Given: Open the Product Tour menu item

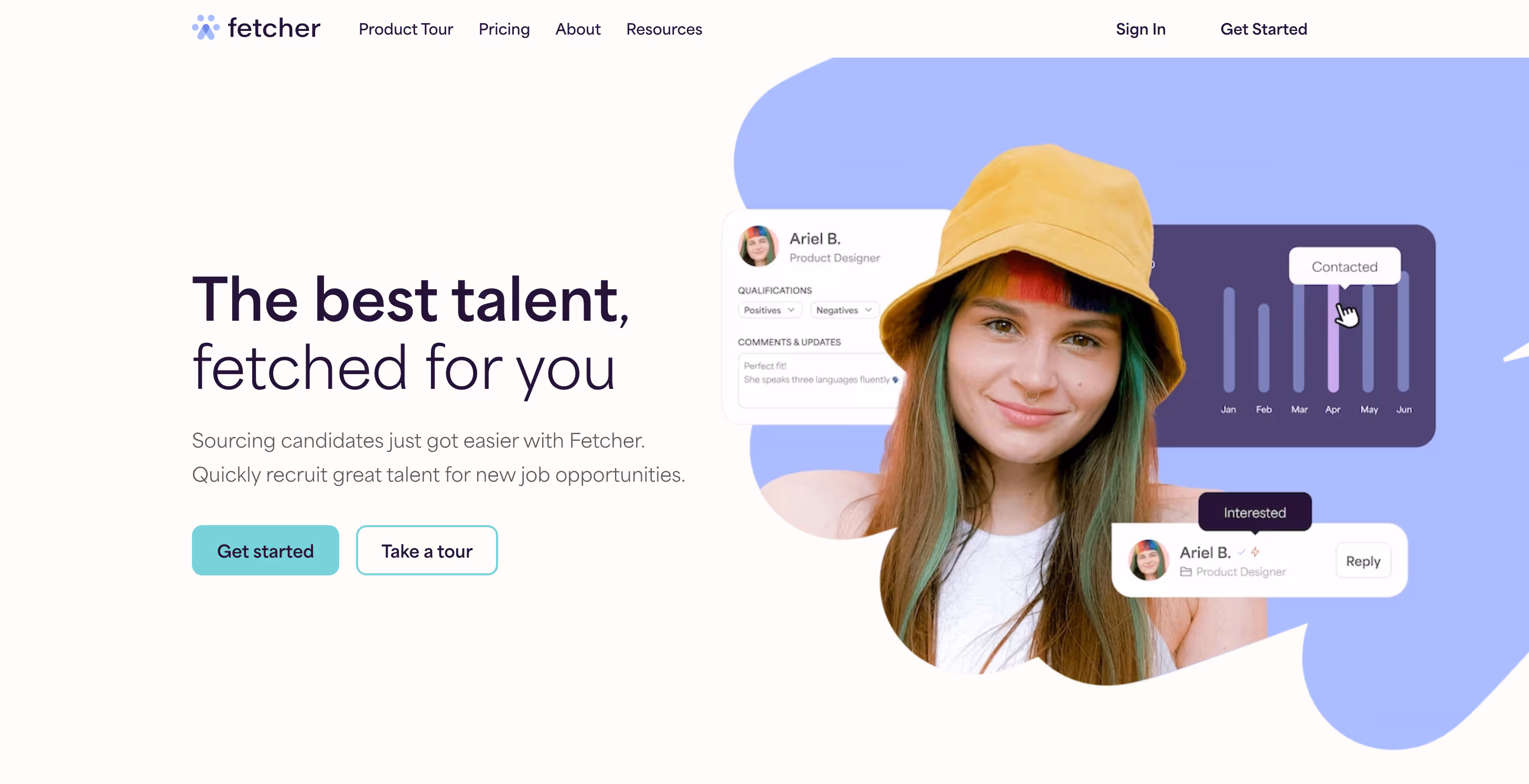Looking at the screenshot, I should 406,29.
